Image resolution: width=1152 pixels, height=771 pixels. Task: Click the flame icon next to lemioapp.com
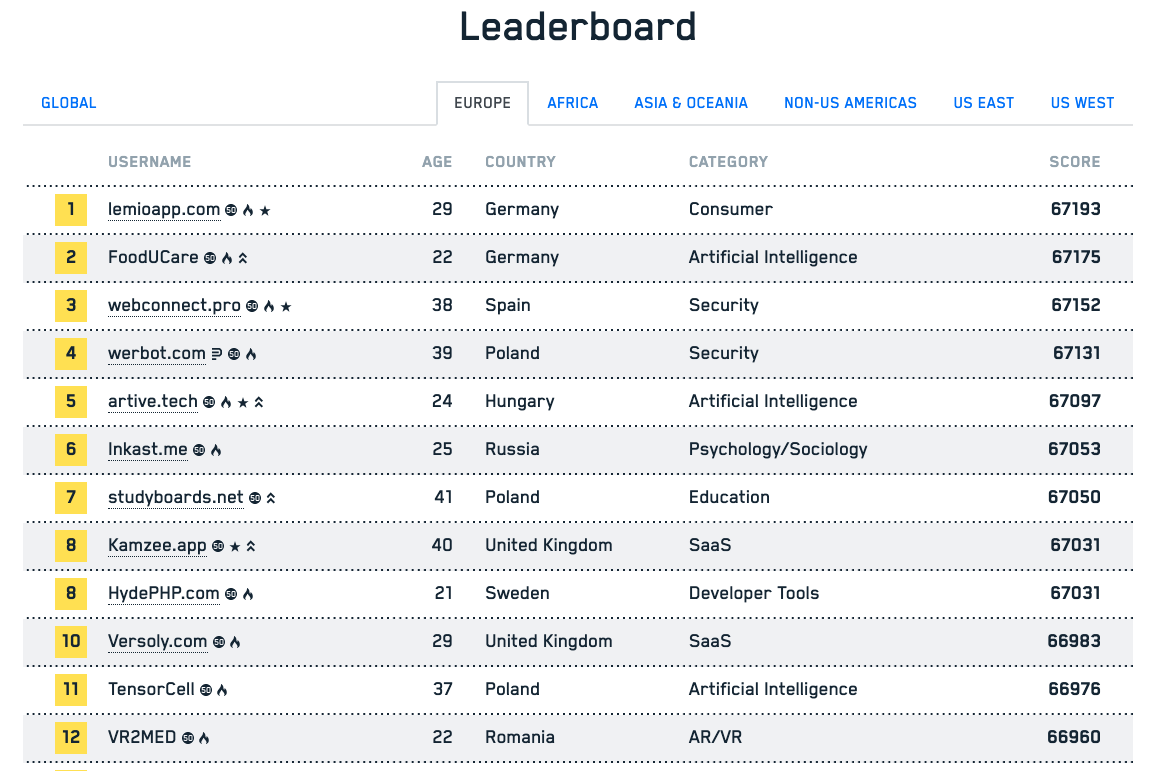[248, 210]
